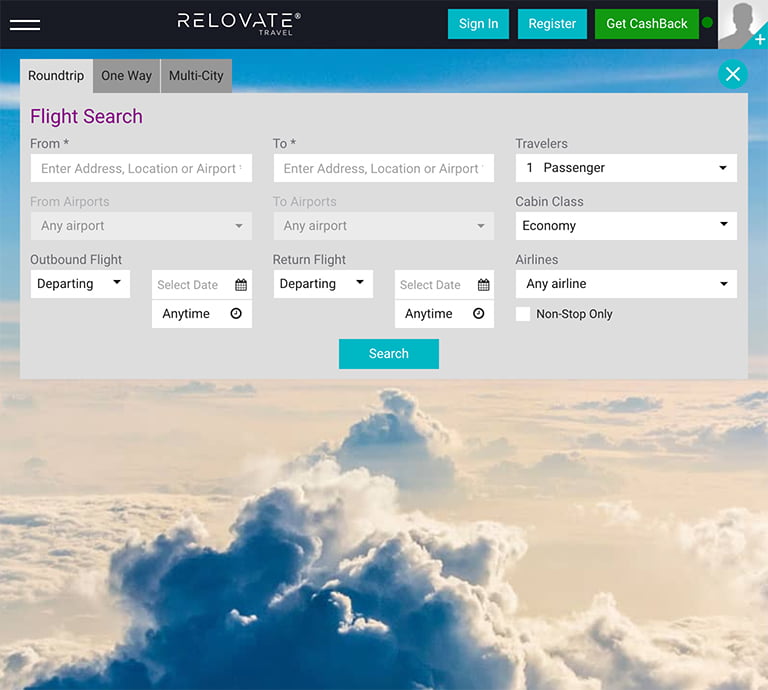Open the outbound flight calendar icon
Image resolution: width=768 pixels, height=690 pixels.
pyautogui.click(x=240, y=285)
